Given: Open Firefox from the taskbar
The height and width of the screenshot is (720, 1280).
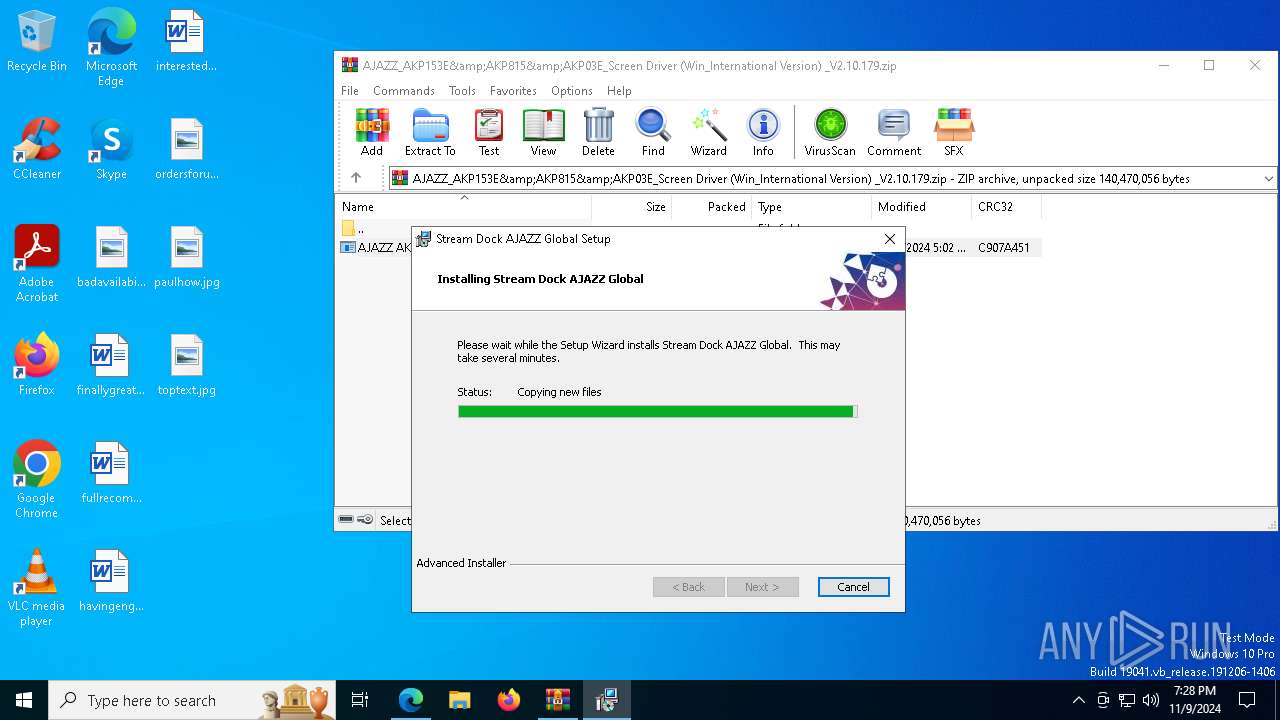Looking at the screenshot, I should pos(508,700).
